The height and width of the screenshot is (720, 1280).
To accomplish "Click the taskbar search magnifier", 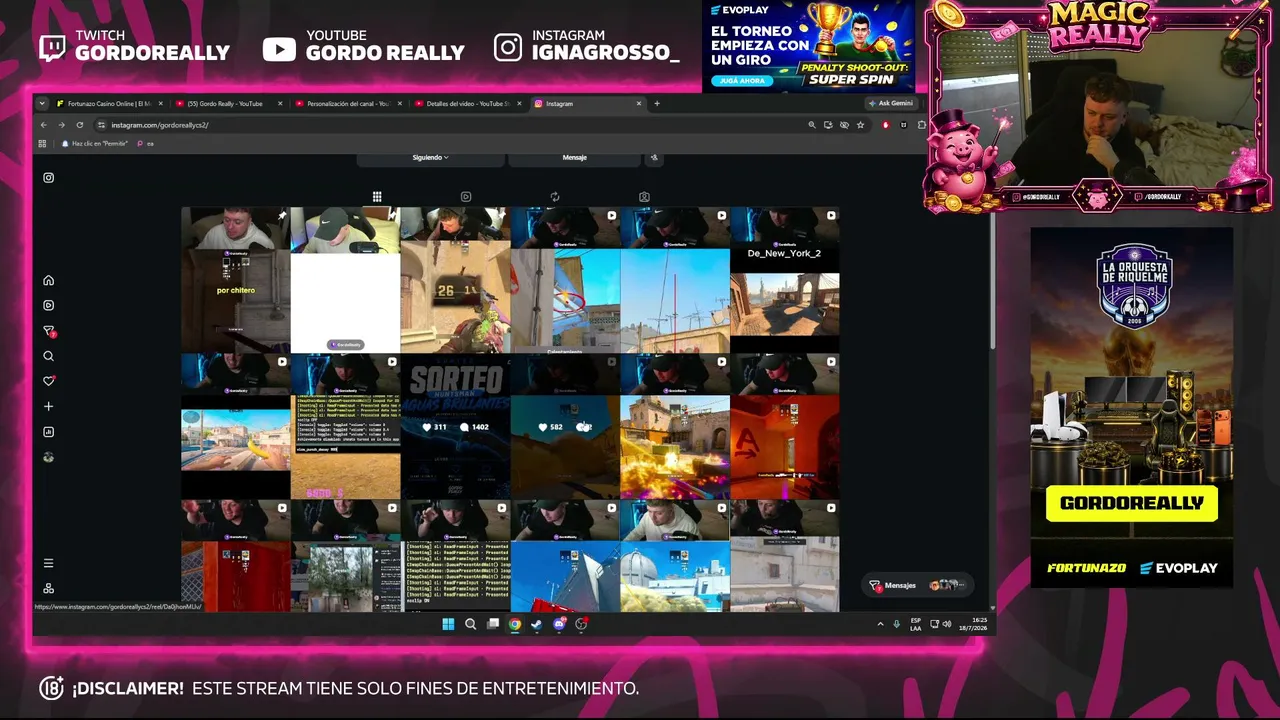I will tap(470, 624).
